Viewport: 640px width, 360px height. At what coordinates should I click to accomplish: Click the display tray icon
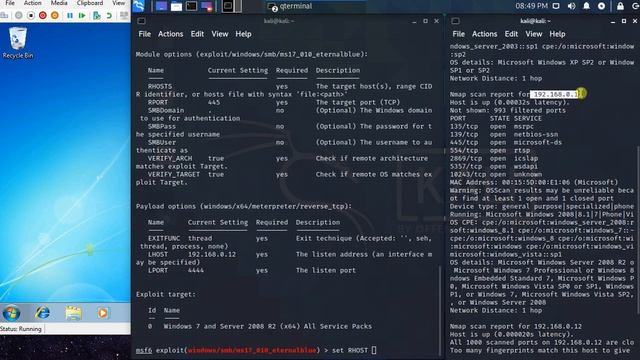pos(556,6)
